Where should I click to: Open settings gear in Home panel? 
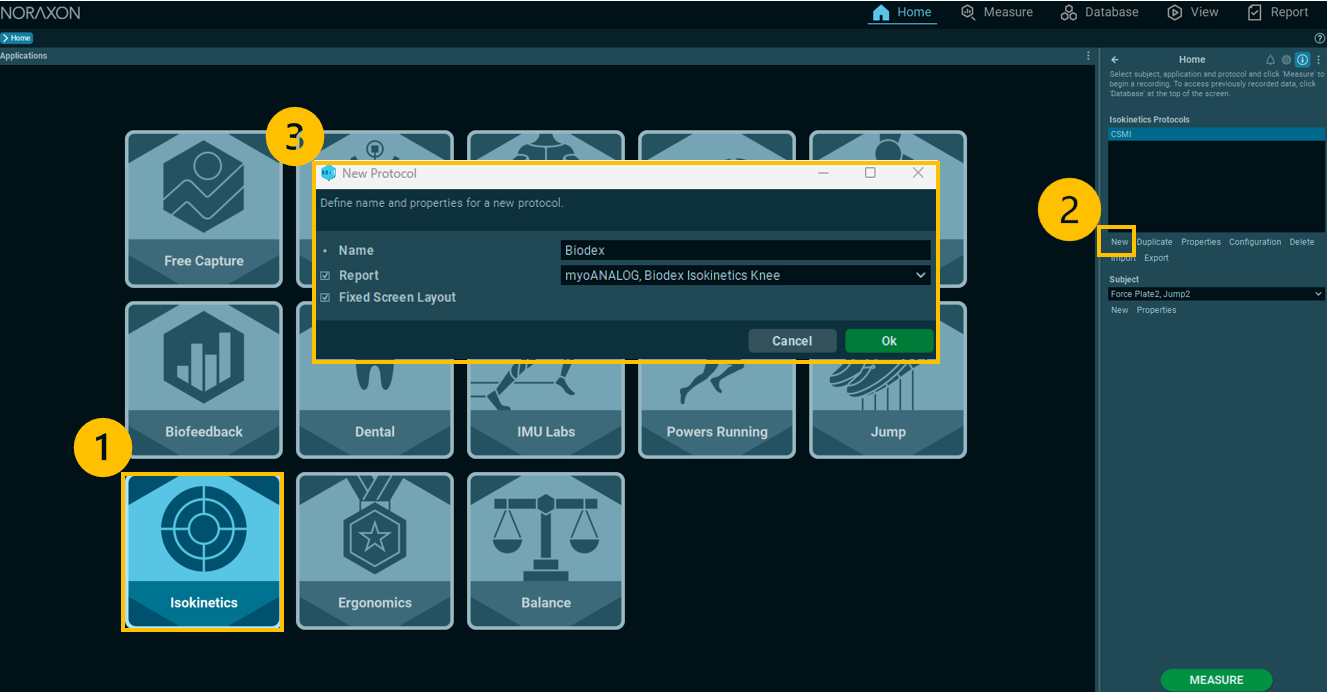(1287, 60)
